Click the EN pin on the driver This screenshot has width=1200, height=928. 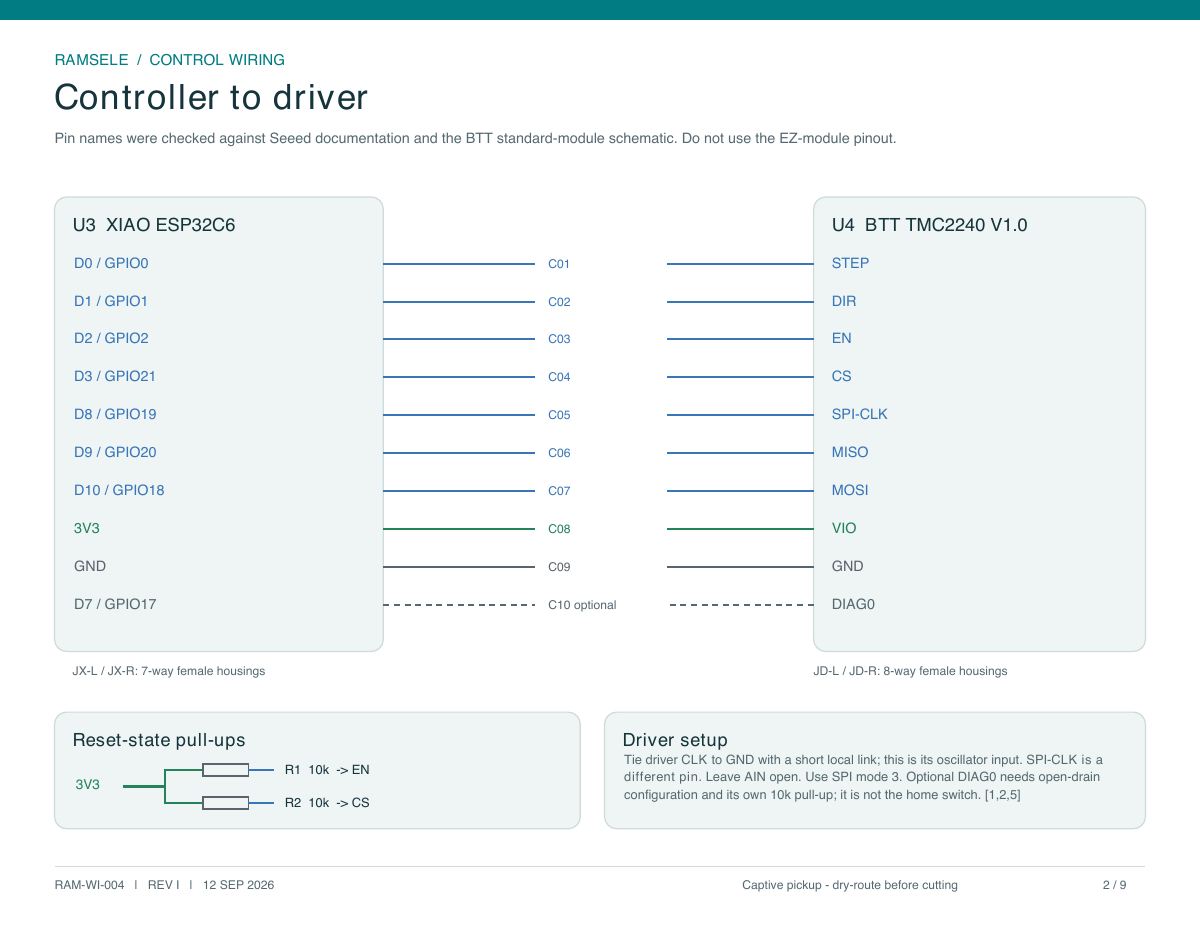(x=842, y=338)
